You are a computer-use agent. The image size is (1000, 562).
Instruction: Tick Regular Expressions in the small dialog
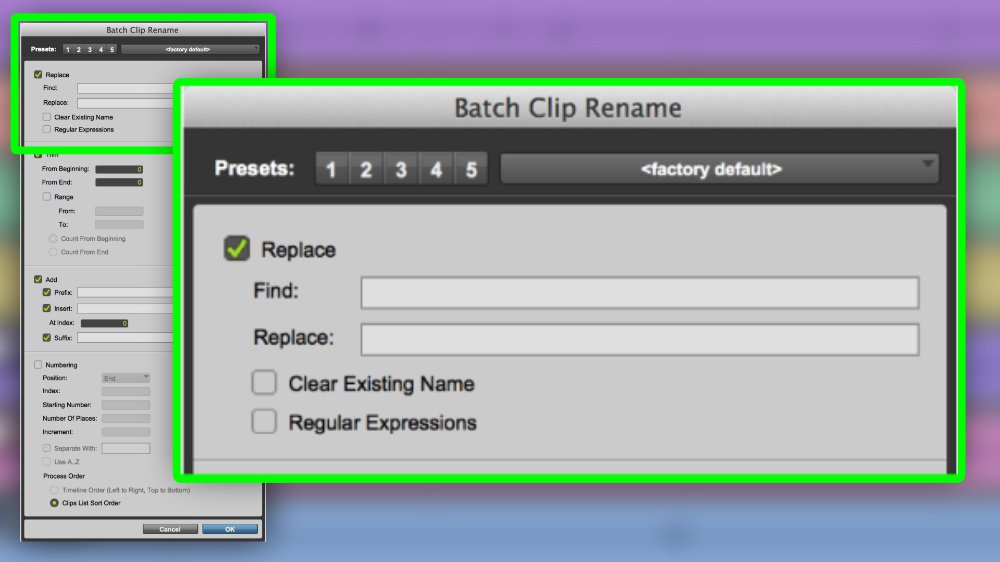click(47, 129)
